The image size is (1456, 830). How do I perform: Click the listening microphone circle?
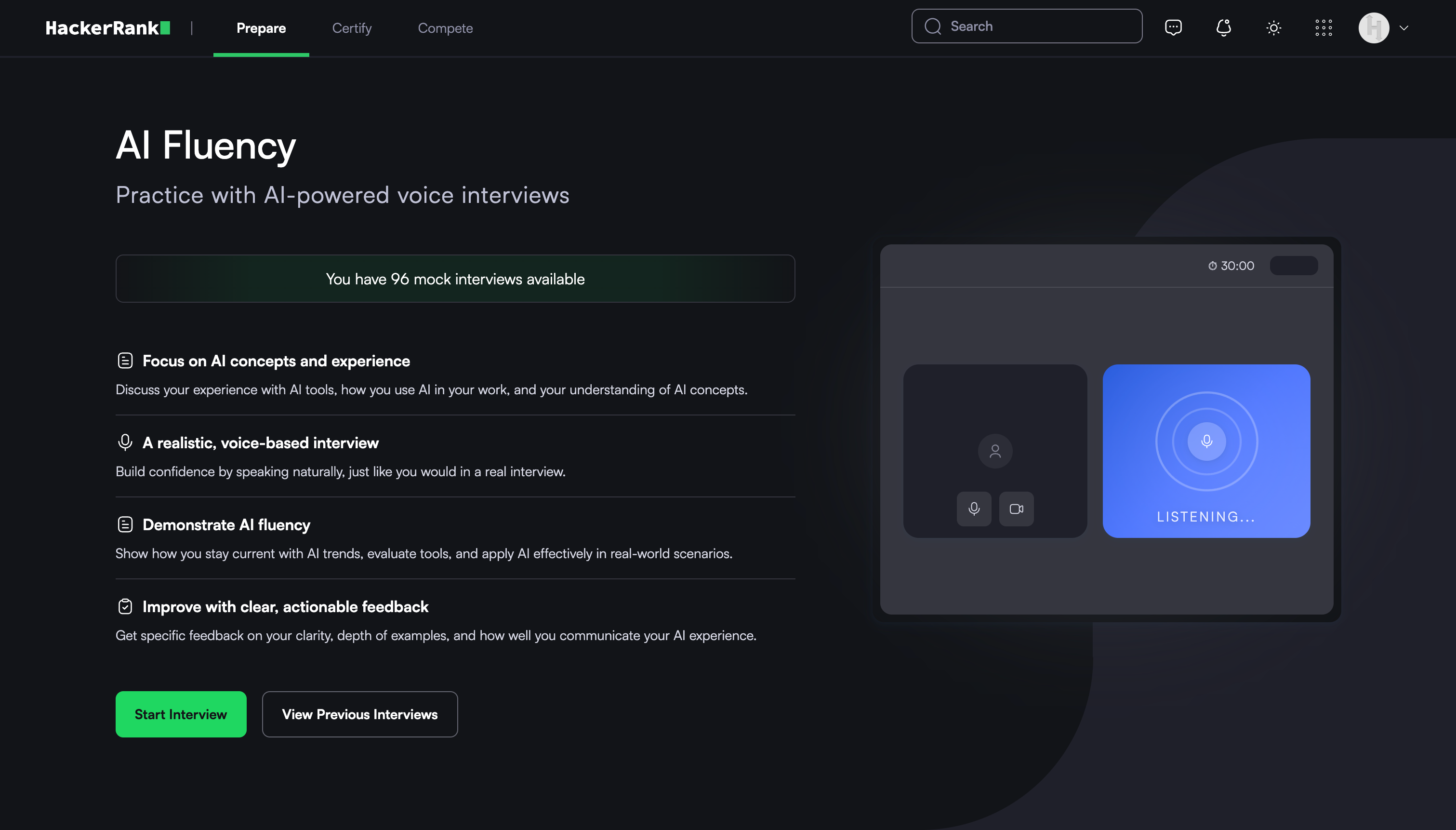pos(1206,441)
